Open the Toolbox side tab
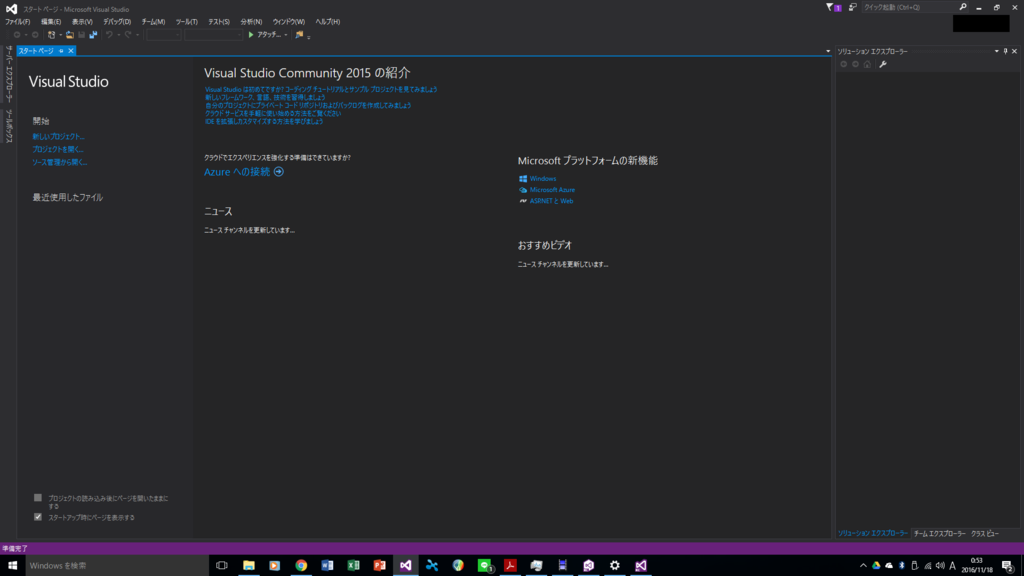This screenshot has width=1024, height=576. pyautogui.click(x=9, y=126)
